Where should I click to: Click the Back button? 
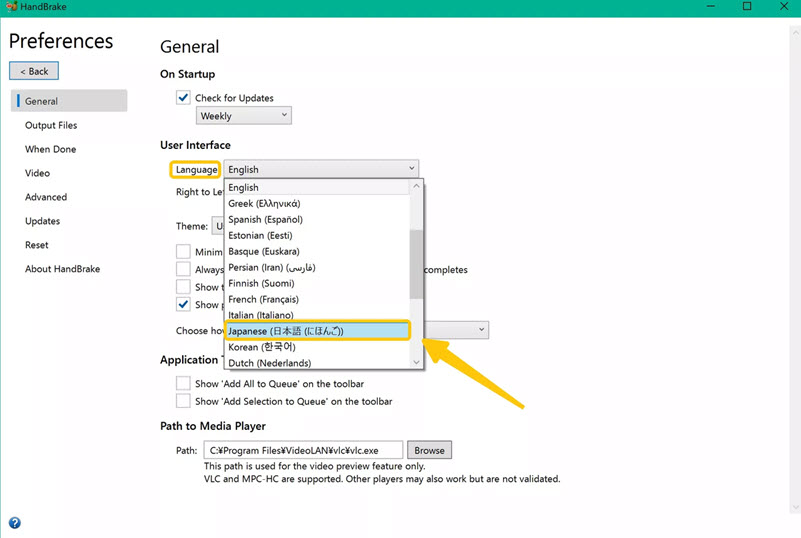pyautogui.click(x=34, y=71)
